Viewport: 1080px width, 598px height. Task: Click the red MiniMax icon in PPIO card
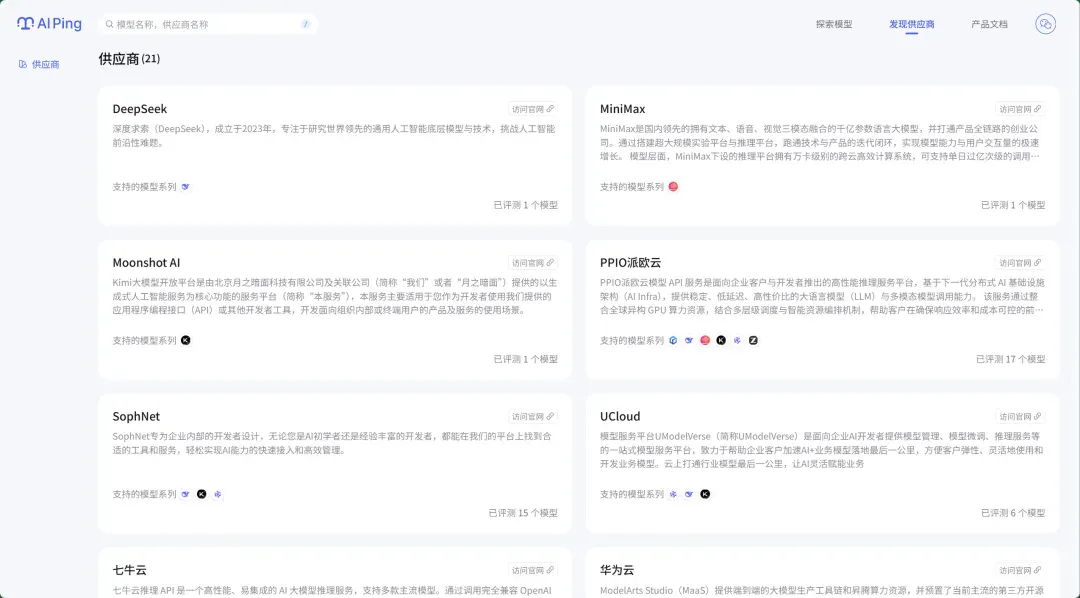705,340
